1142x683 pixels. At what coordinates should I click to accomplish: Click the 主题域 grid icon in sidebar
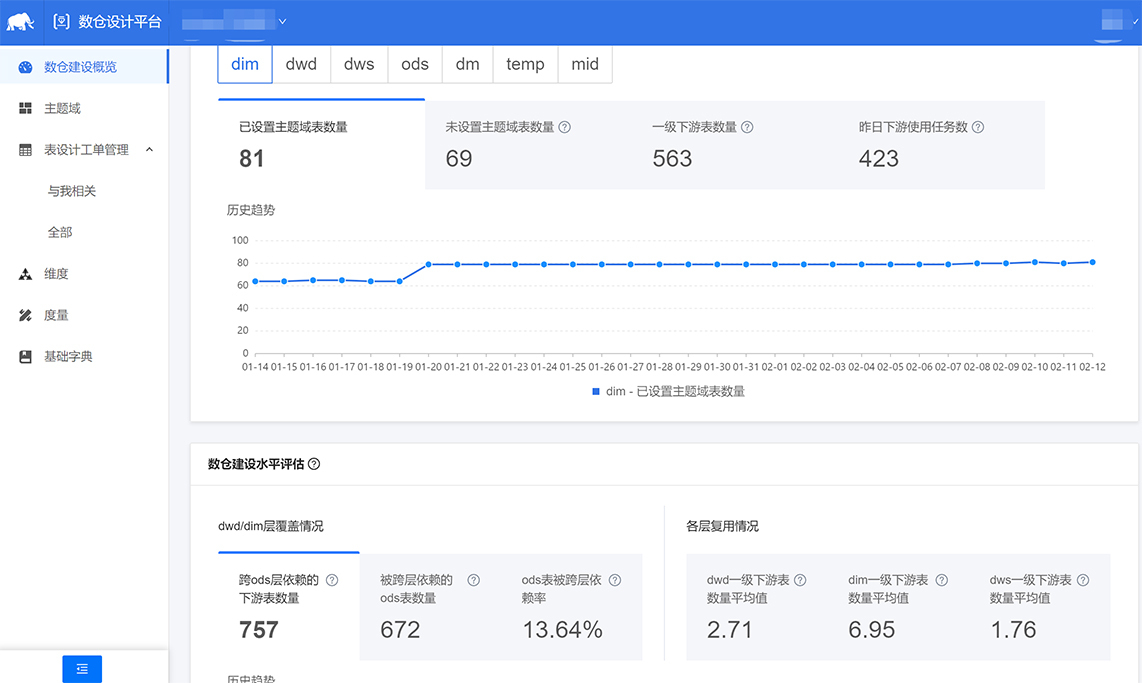(25, 108)
